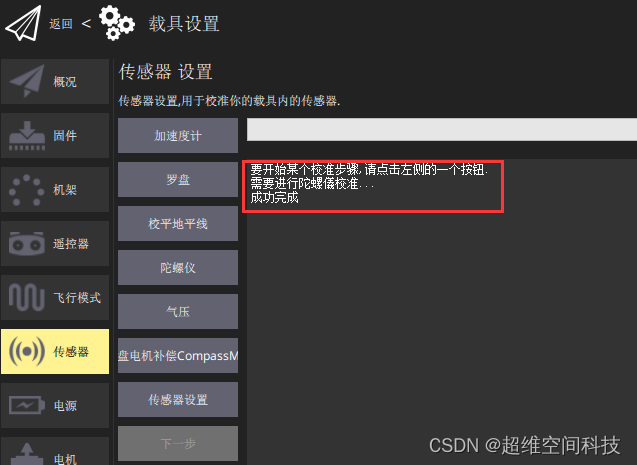Click the 传感器 sensors signal icon
This screenshot has height=465, width=637.
coord(26,351)
